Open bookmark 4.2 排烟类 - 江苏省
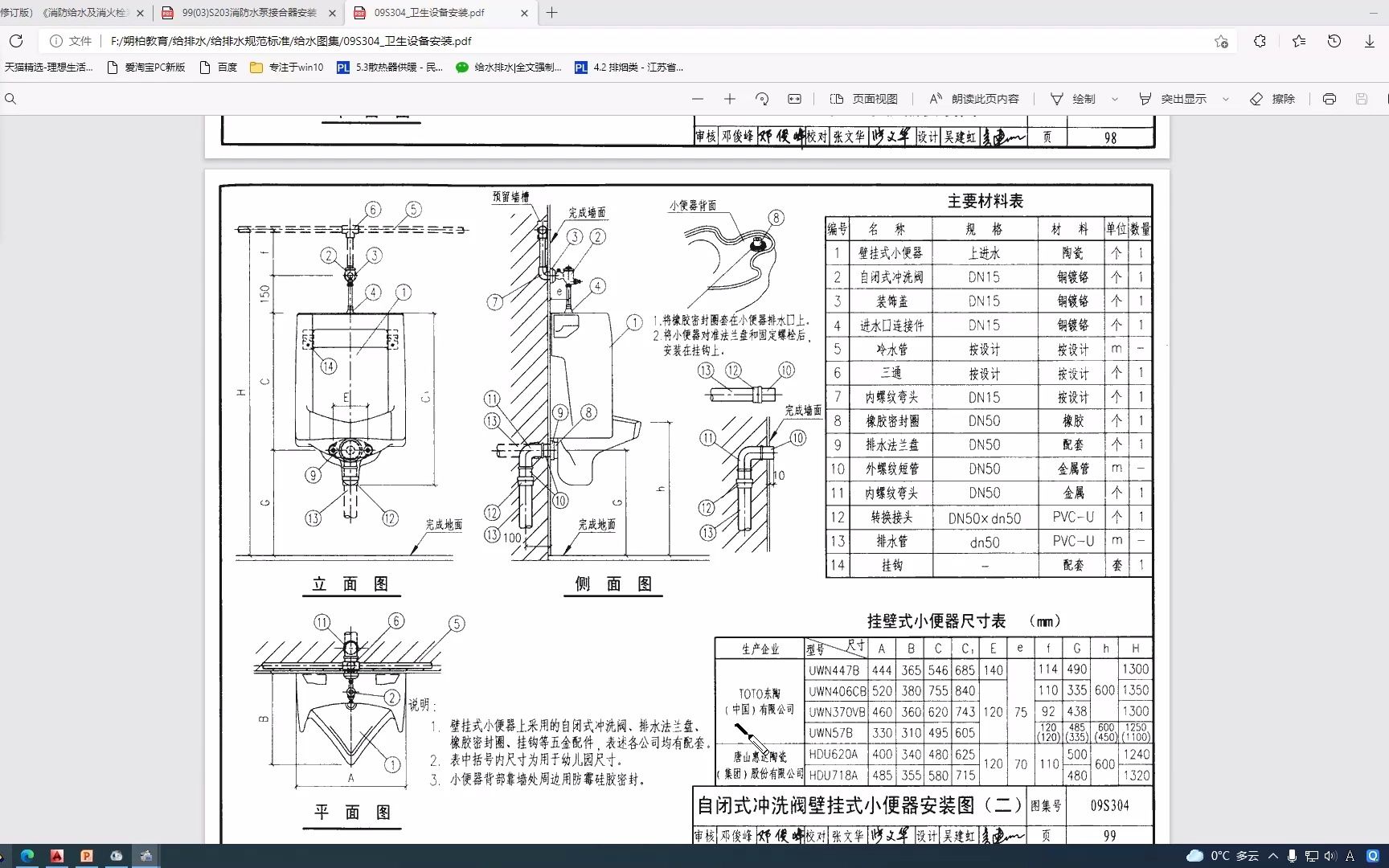Screen dimensions: 1389x868 coord(629,68)
